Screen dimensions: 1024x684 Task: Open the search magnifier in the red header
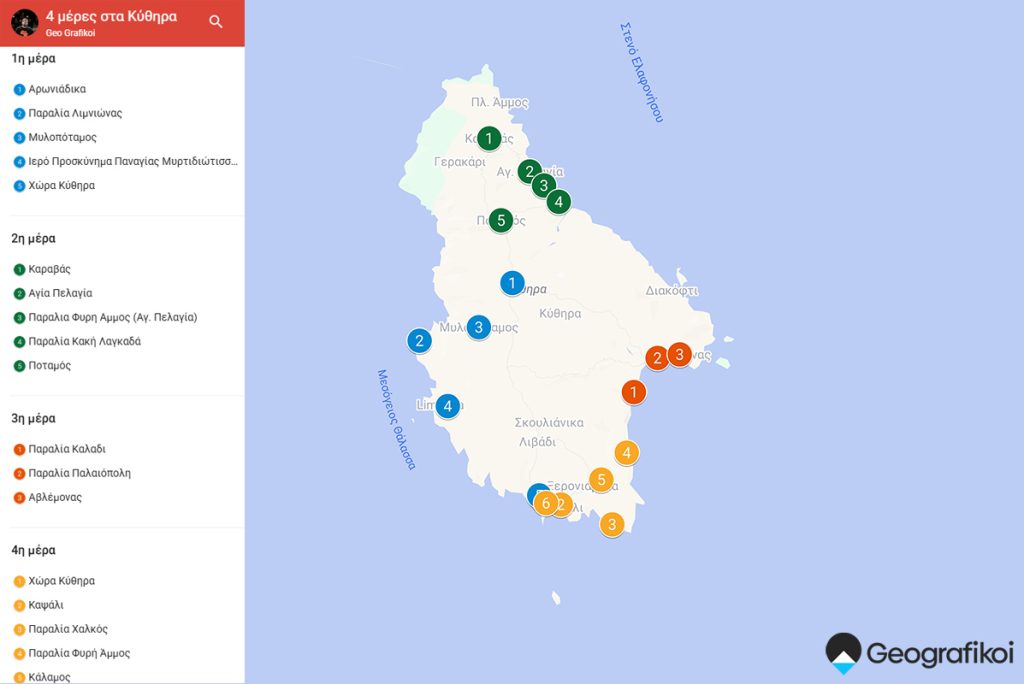[216, 22]
